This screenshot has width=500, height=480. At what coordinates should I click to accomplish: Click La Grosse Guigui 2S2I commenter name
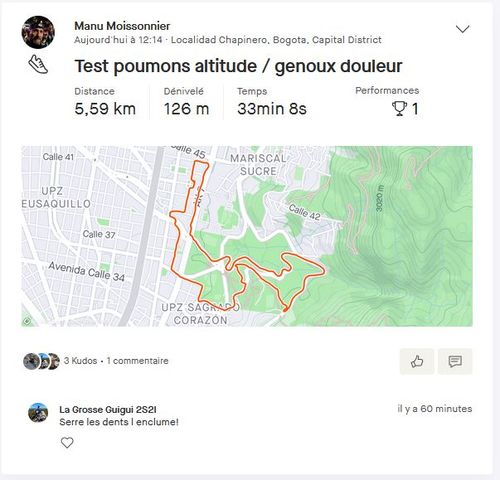pyautogui.click(x=108, y=409)
